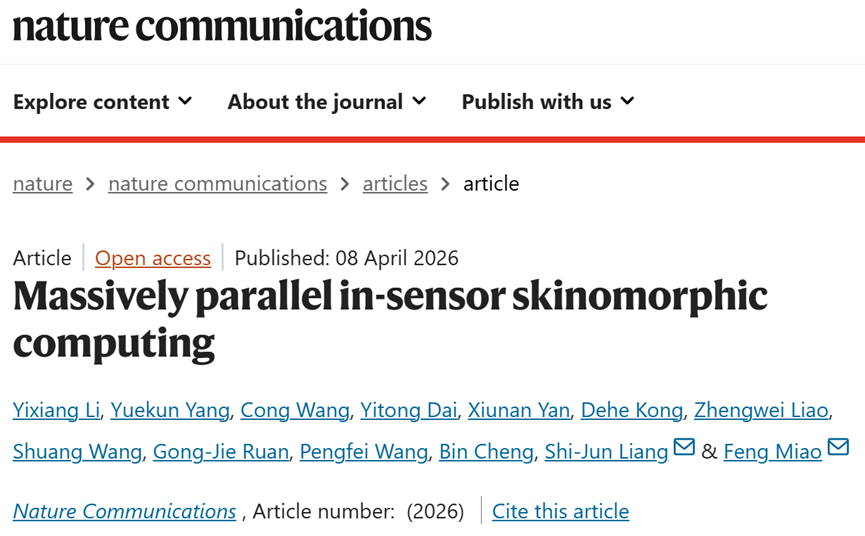865x536 pixels.
Task: Click envelope icon next to Shi-Jun Liang
Action: coord(684,448)
